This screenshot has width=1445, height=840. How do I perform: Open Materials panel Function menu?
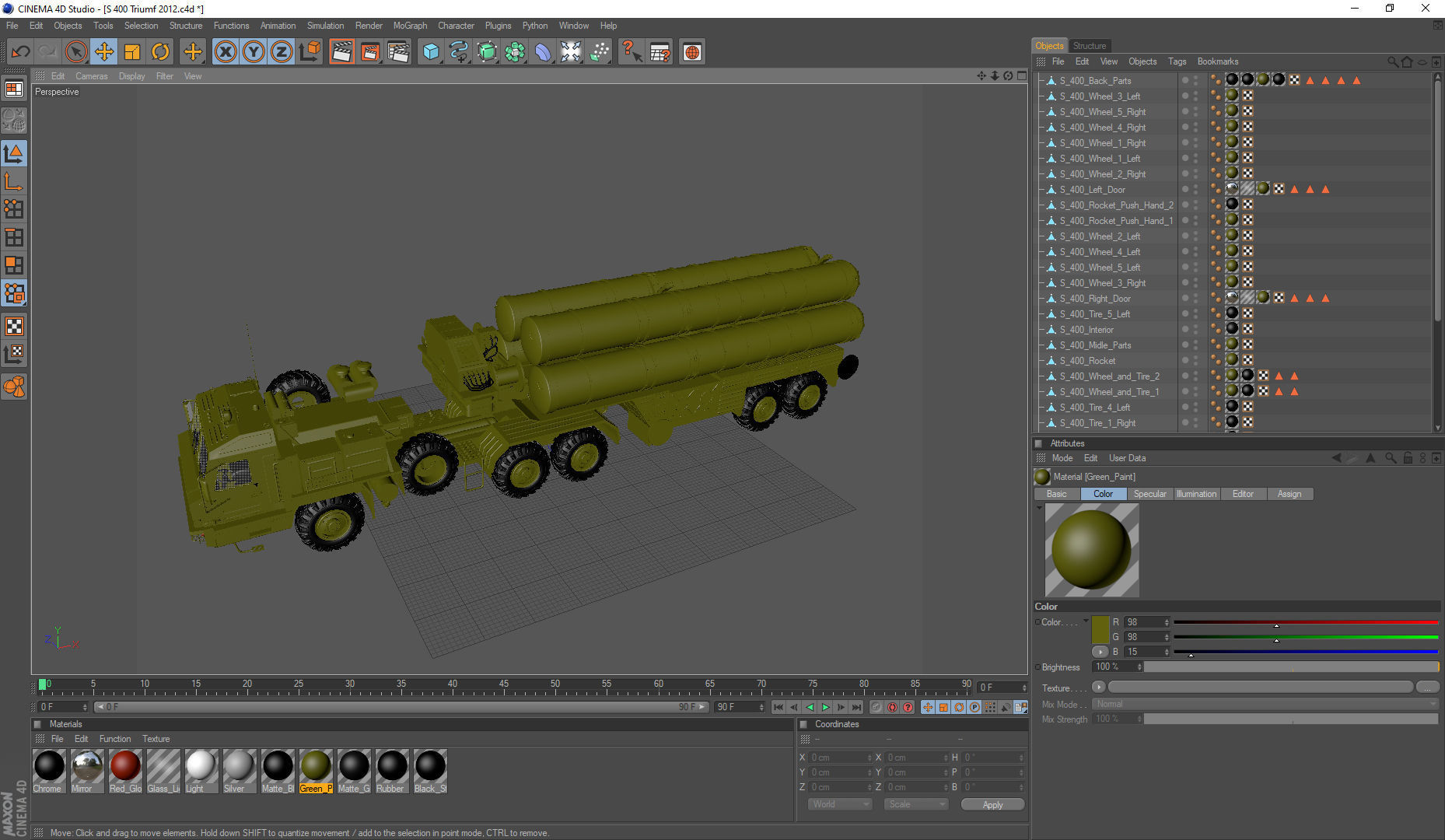coord(114,739)
